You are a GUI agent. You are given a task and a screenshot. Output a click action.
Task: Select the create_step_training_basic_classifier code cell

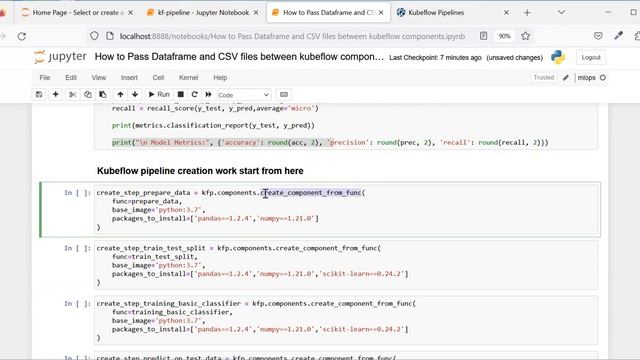346,320
